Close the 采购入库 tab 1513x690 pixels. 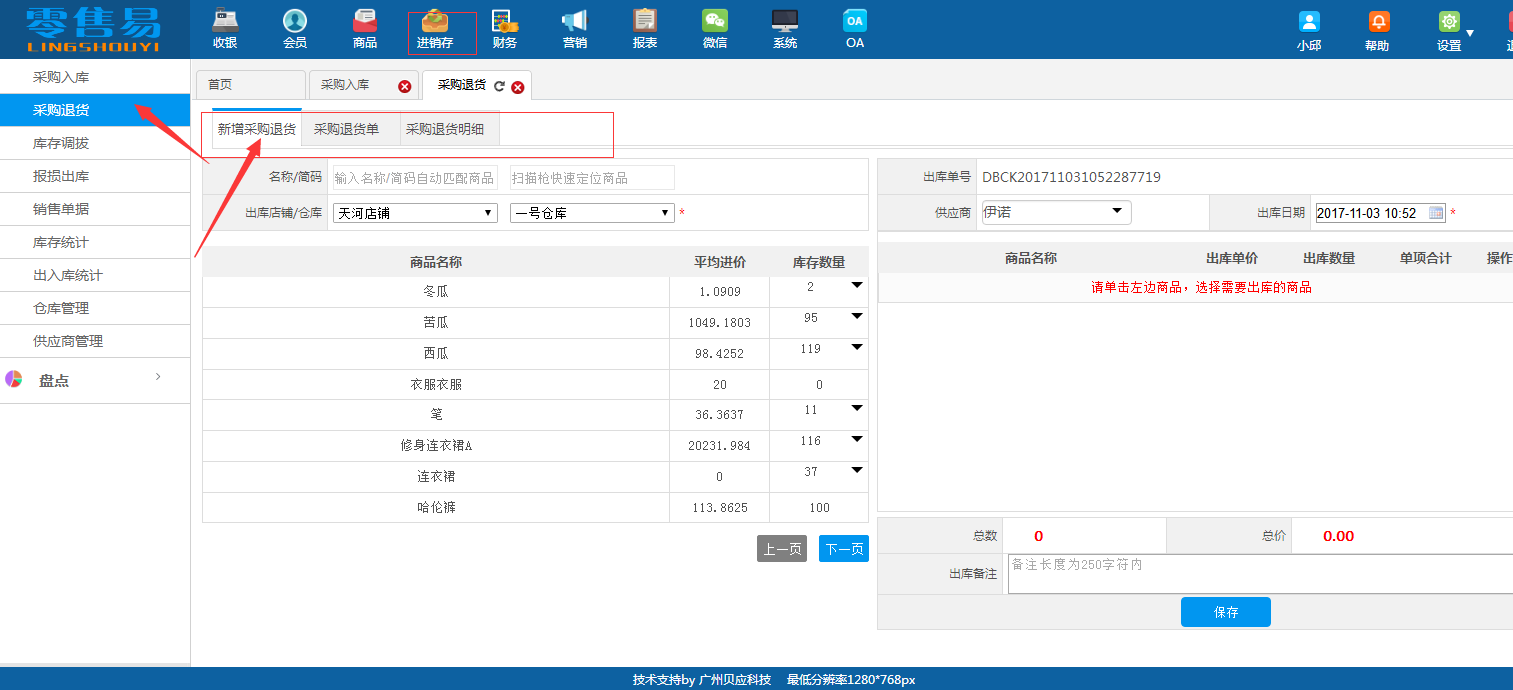405,87
